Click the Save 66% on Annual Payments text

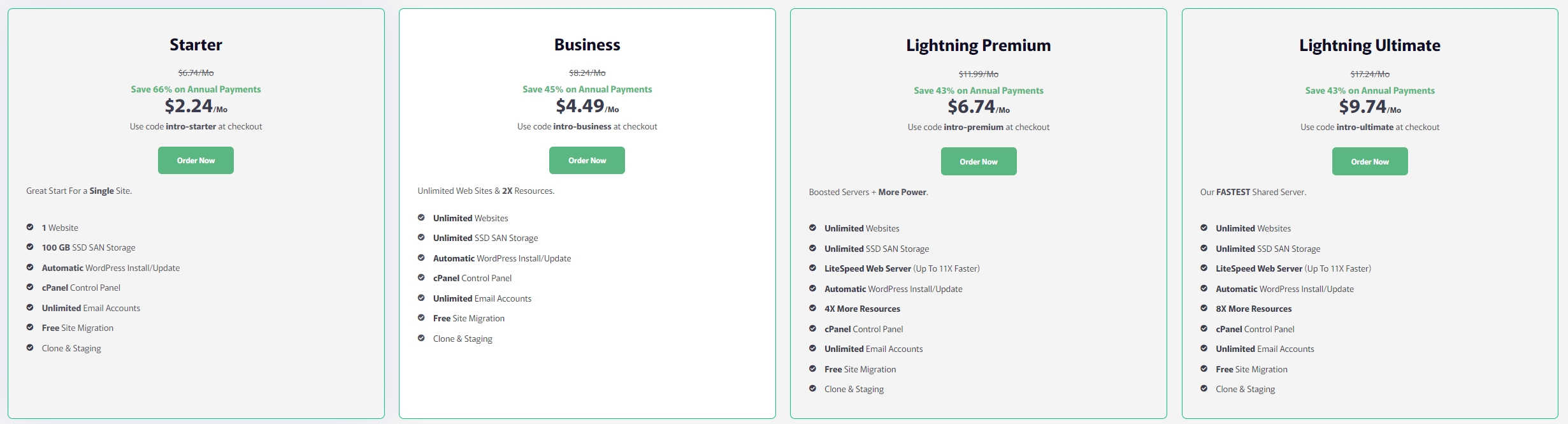(196, 89)
